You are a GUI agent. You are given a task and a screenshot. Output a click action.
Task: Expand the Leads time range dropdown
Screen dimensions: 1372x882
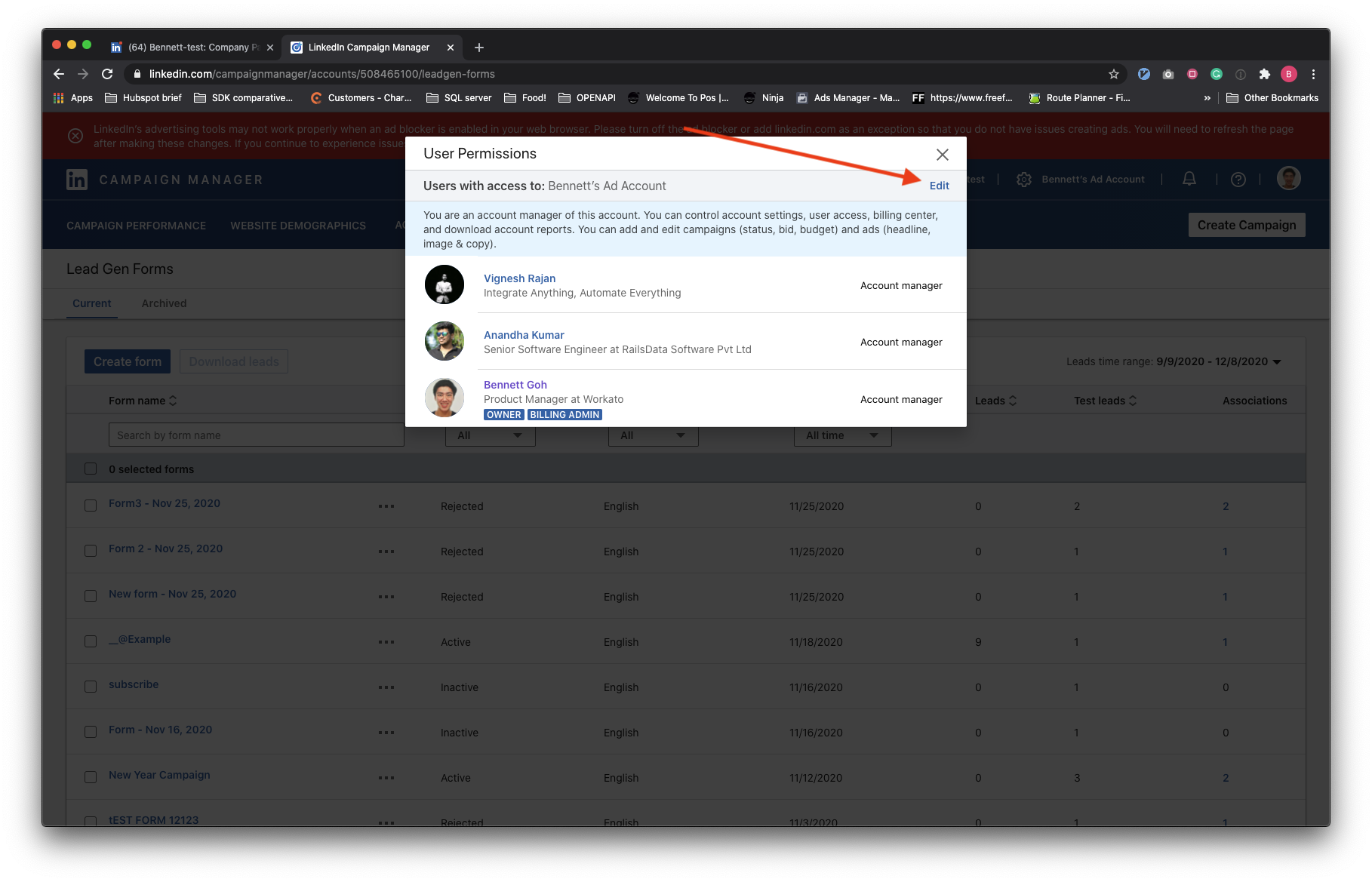click(x=1276, y=361)
